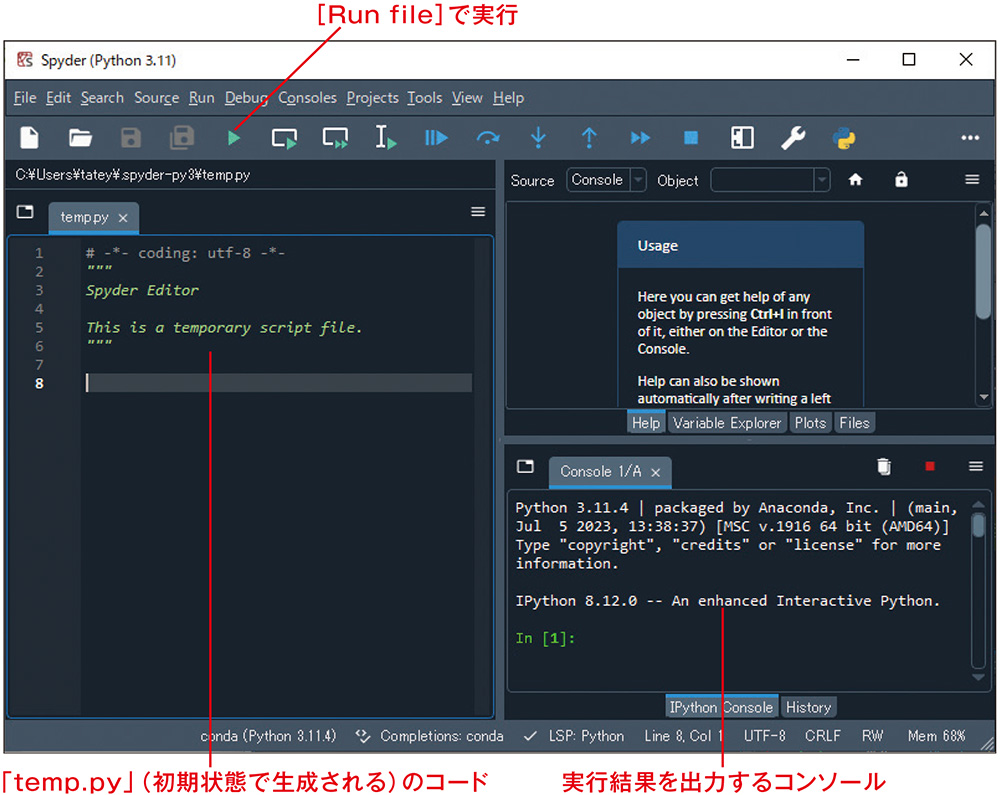Click the Mem 68% status entry
1000x795 pixels.
tap(936, 736)
